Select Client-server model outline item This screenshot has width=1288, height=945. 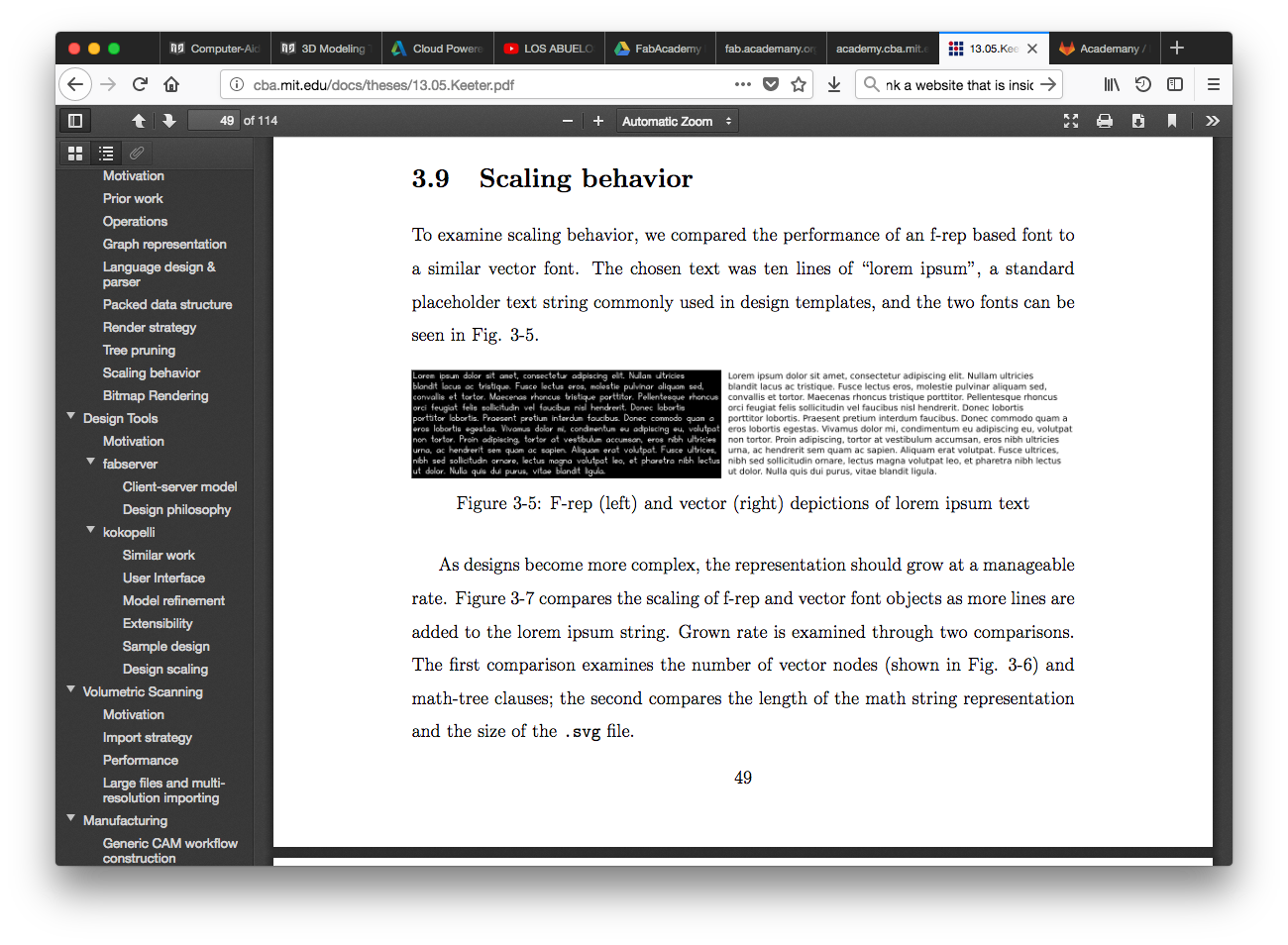pyautogui.click(x=179, y=486)
